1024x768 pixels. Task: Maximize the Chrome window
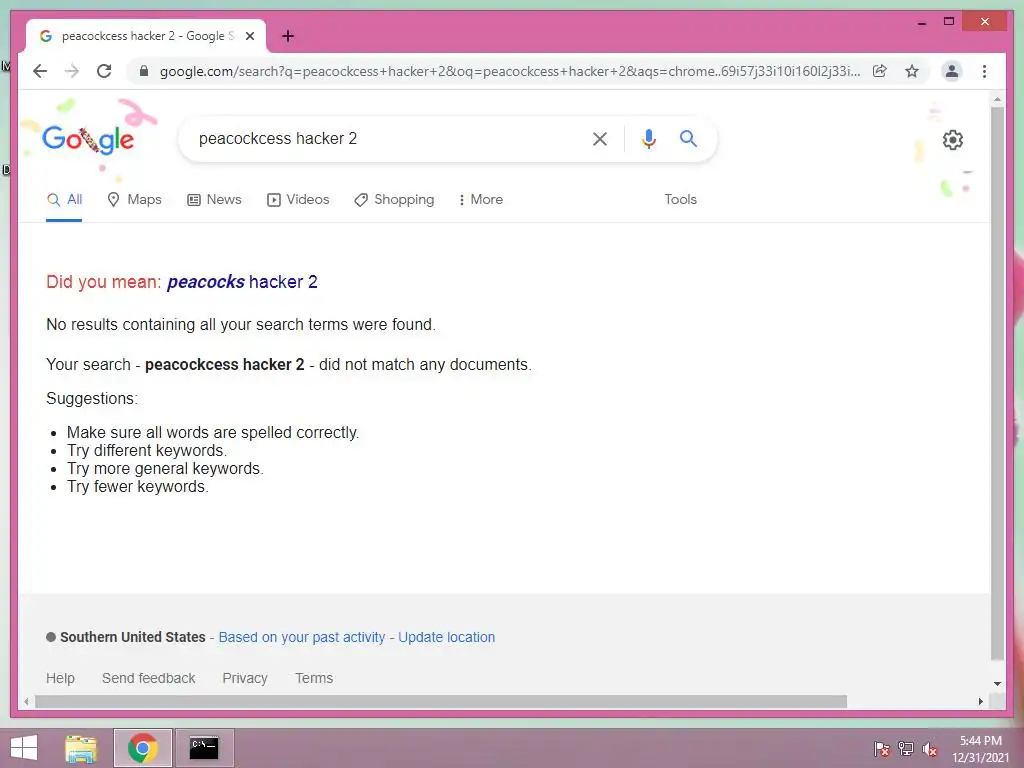point(949,22)
